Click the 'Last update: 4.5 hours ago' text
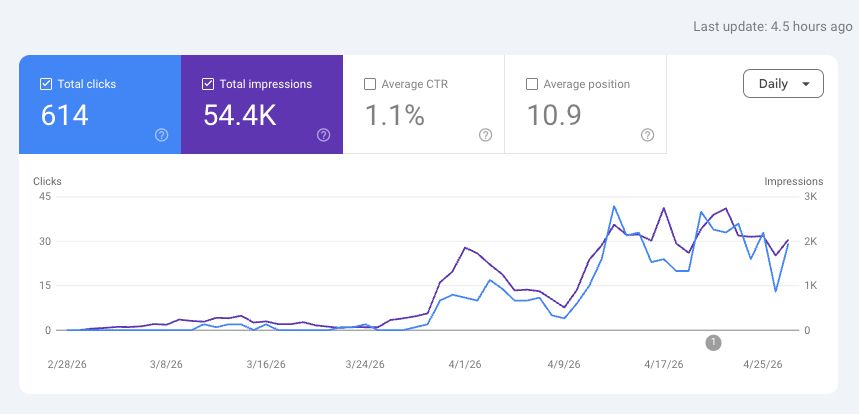The width and height of the screenshot is (859, 414). pos(772,26)
